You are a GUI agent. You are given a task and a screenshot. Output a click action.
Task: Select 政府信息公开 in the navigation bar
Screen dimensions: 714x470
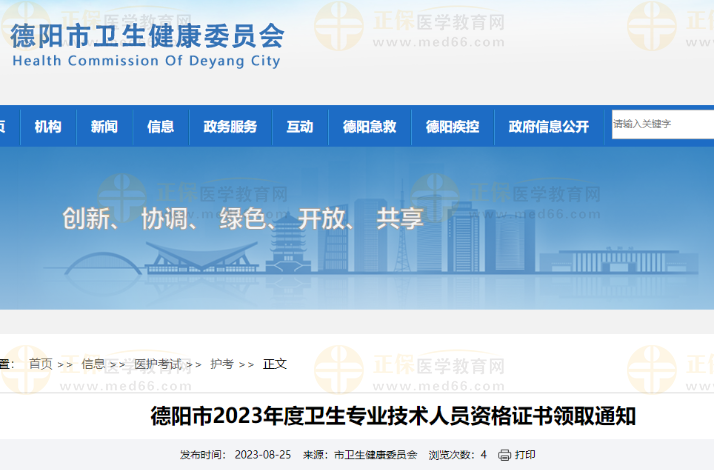[x=548, y=127]
